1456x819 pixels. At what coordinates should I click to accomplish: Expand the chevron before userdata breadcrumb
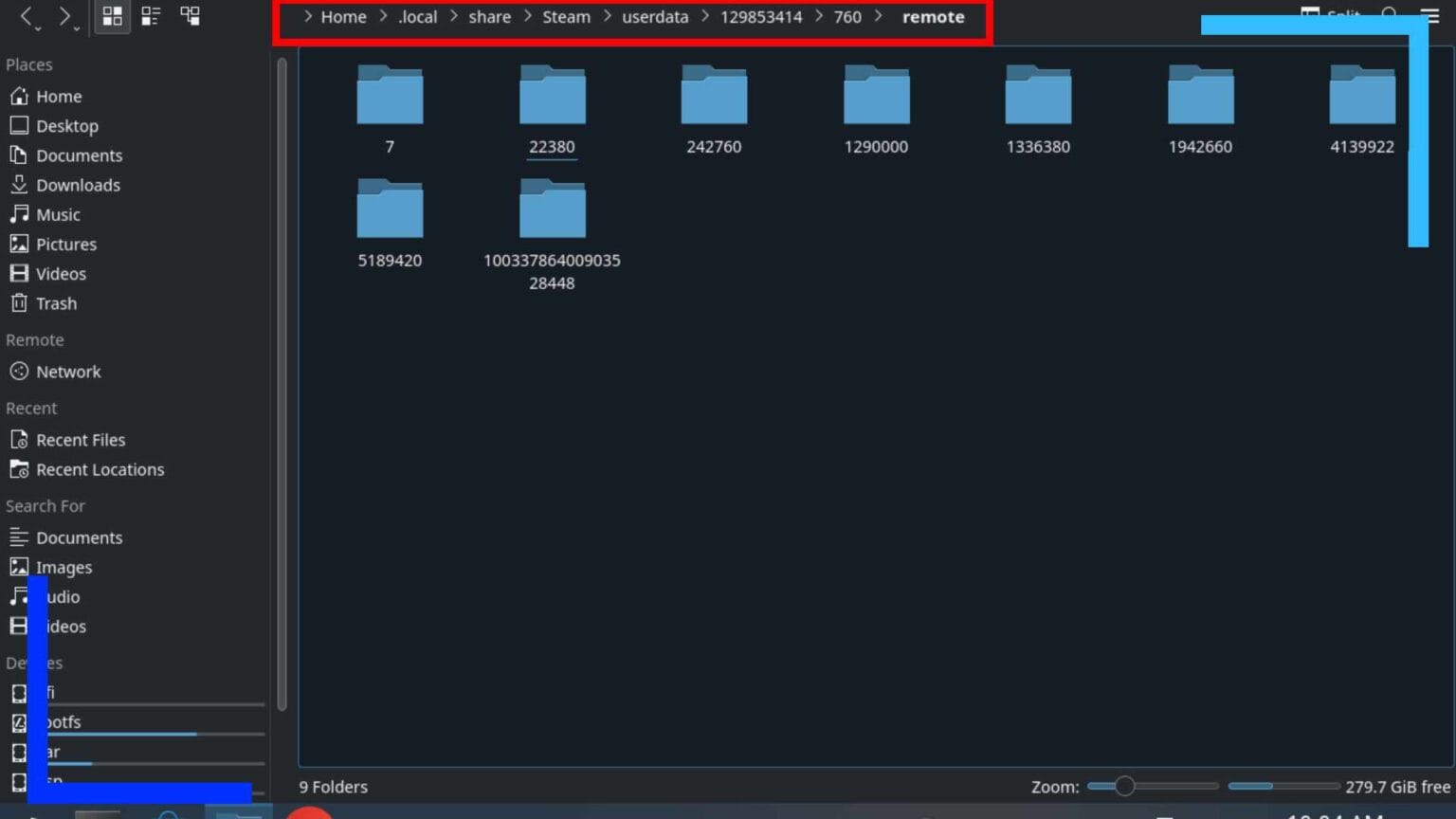coord(608,16)
